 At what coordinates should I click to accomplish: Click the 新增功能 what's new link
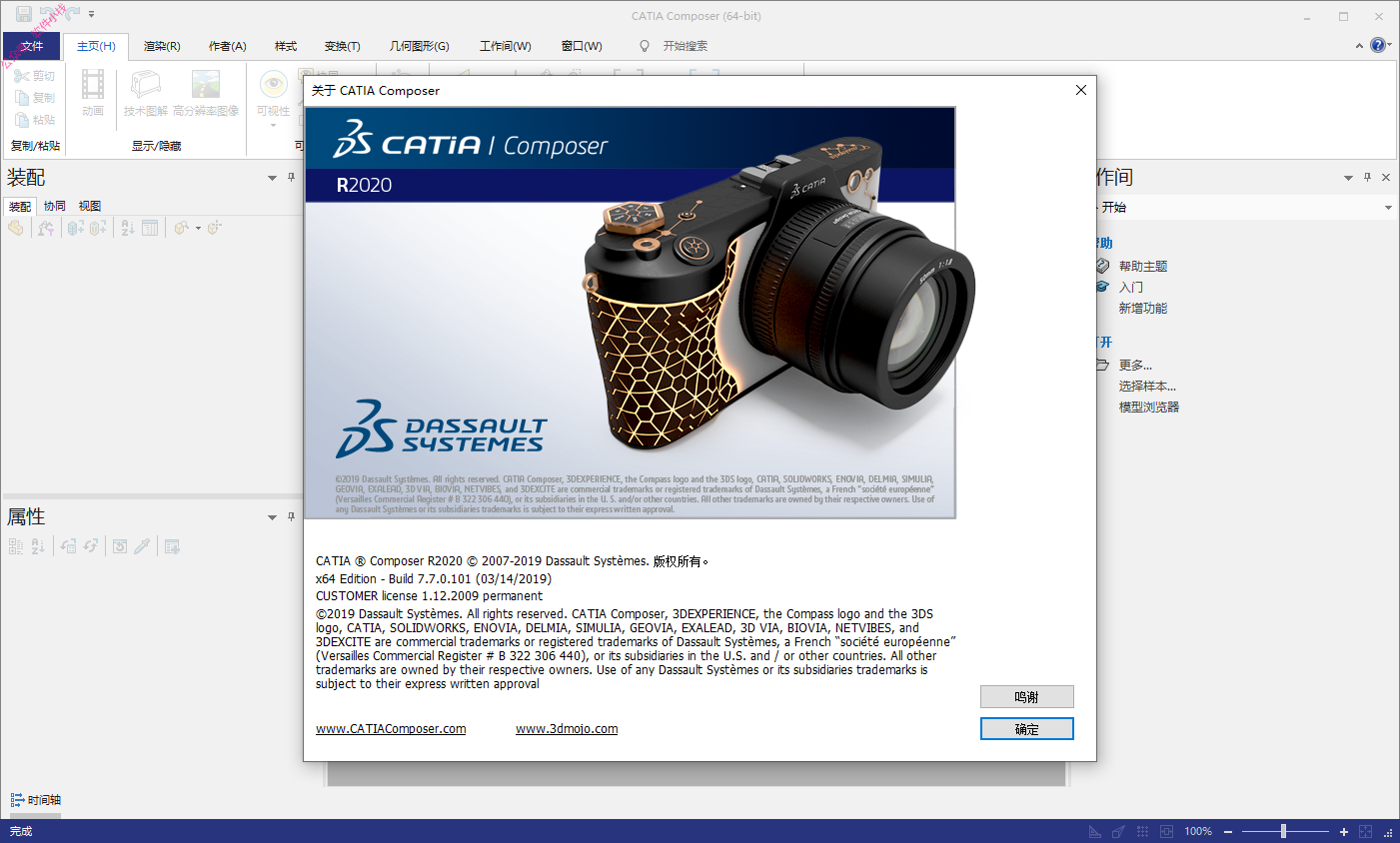(1143, 309)
